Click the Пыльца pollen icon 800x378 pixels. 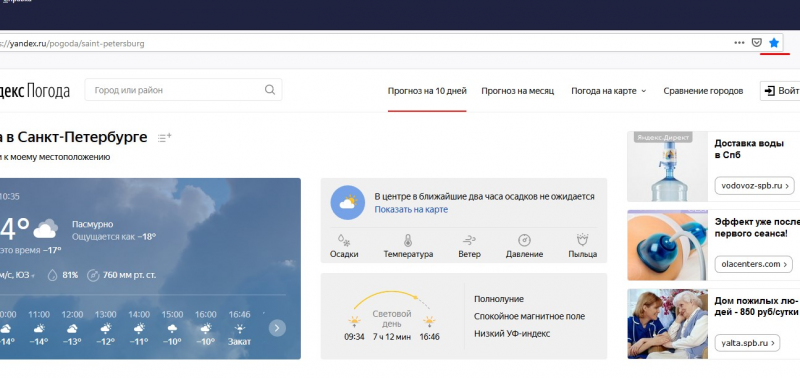click(582, 240)
